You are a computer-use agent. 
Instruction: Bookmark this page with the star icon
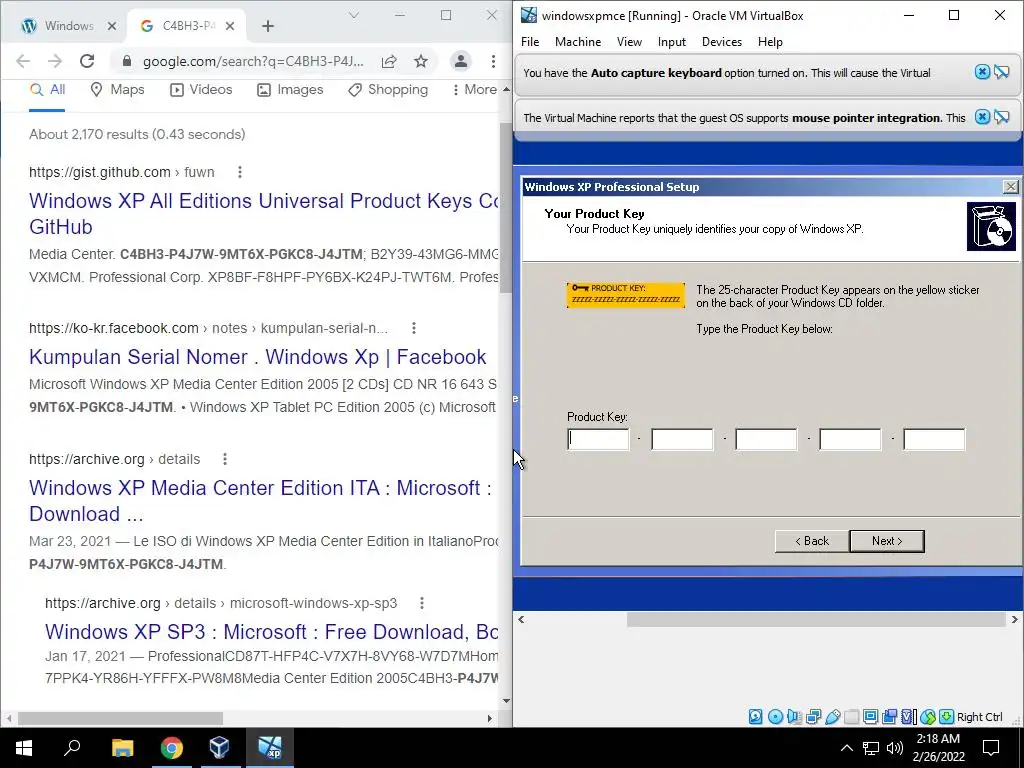pos(421,61)
